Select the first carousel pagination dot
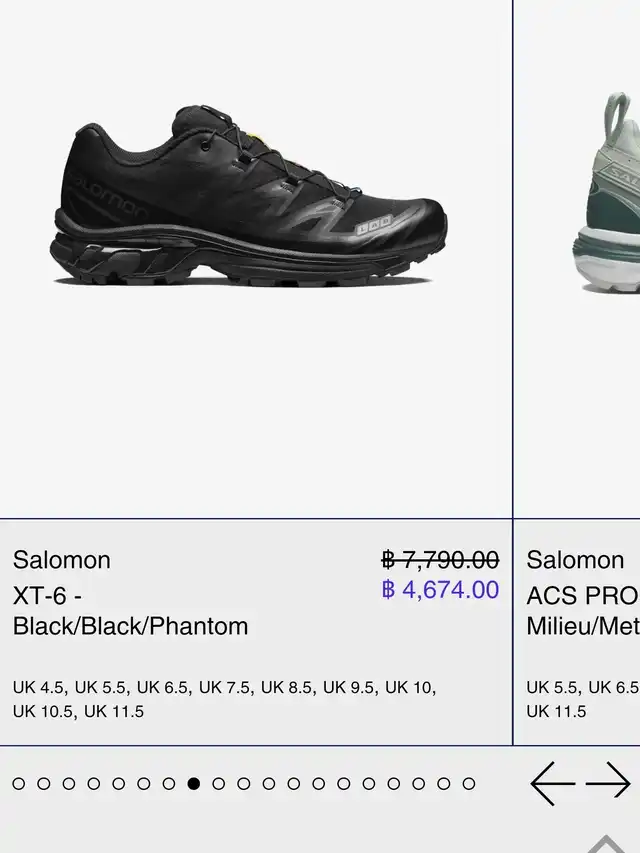The height and width of the screenshot is (853, 640). pyautogui.click(x=19, y=783)
